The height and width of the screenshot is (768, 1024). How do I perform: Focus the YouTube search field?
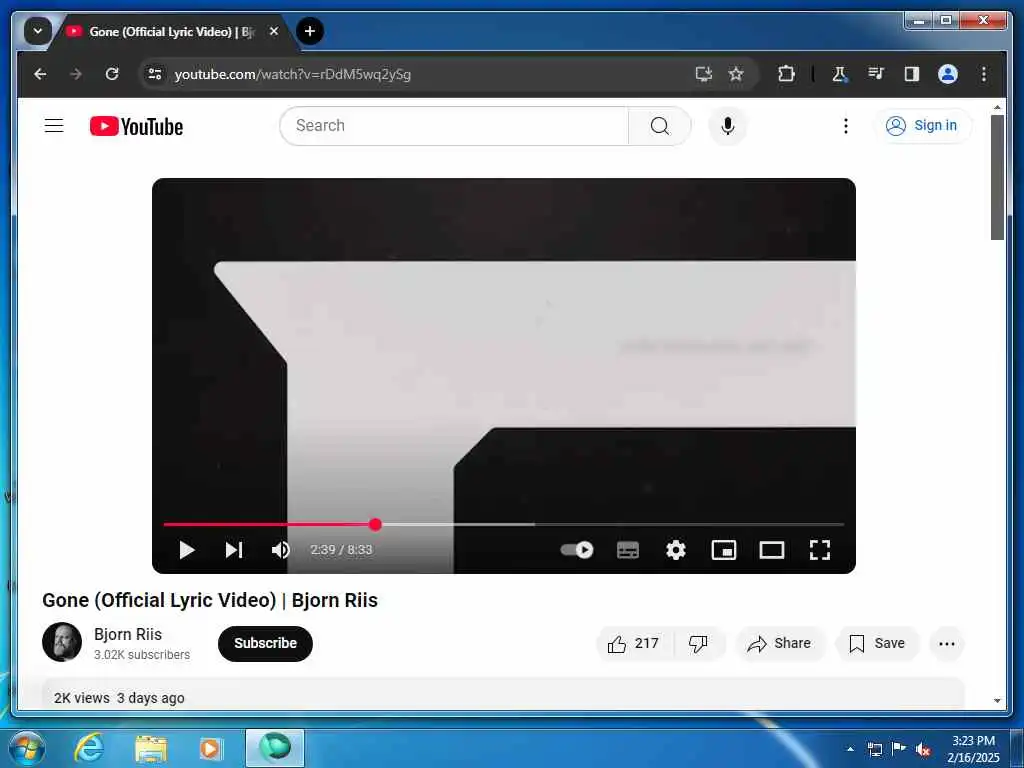pos(455,125)
